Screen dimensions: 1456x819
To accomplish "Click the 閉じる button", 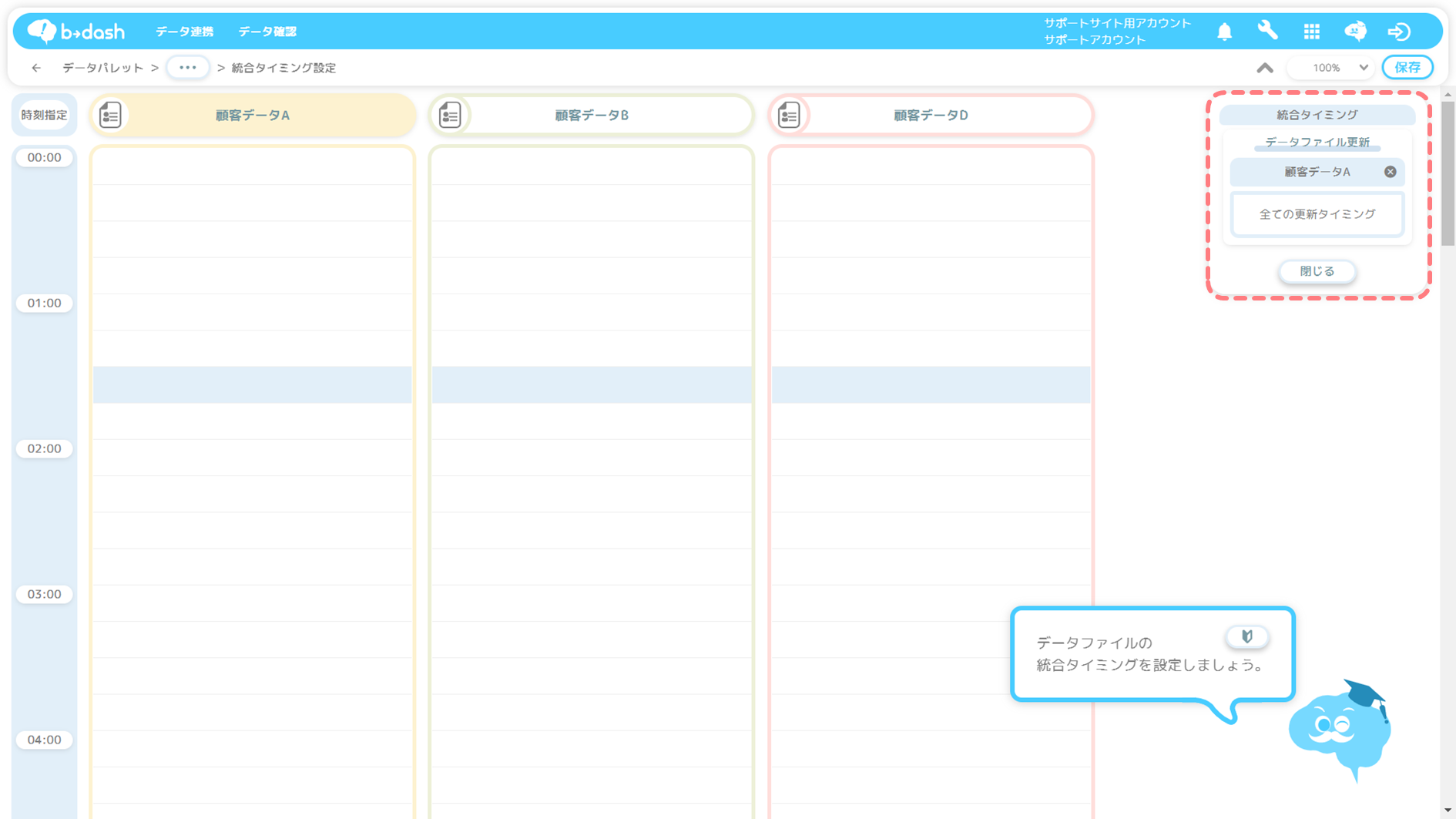I will tap(1317, 271).
